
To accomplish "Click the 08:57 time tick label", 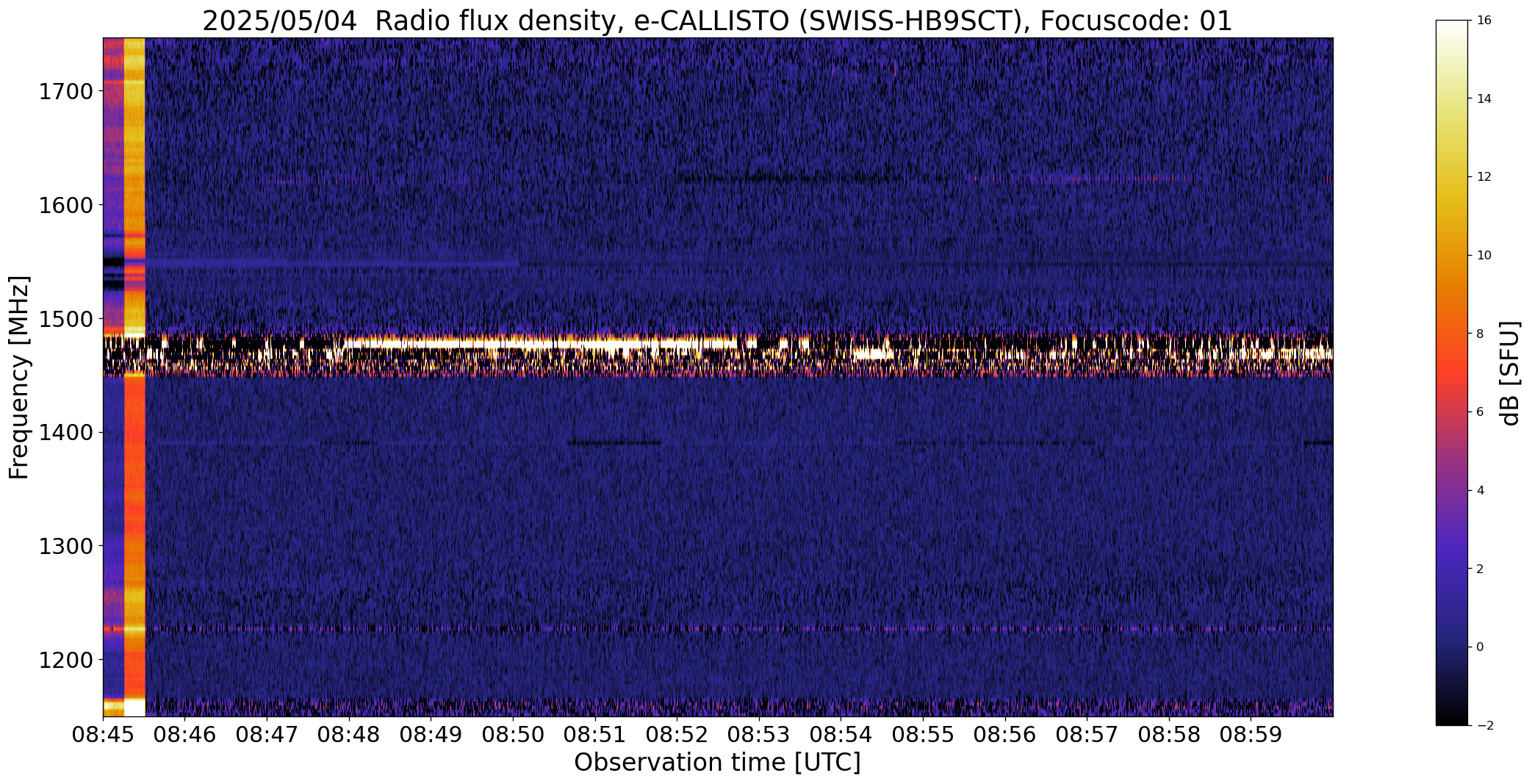I will (x=1087, y=735).
